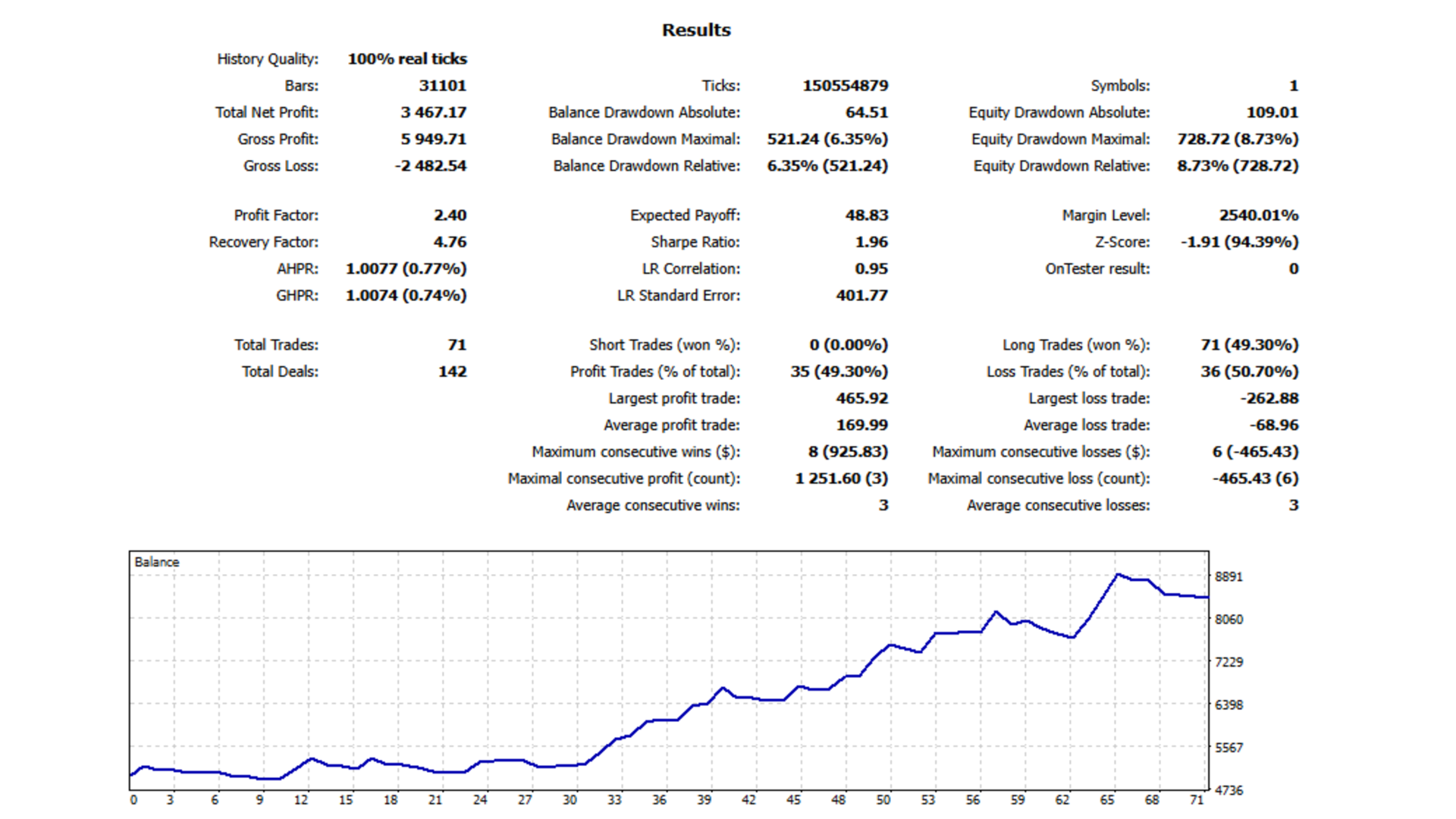This screenshot has height=819, width=1456.
Task: Click the Ticks count 150554879
Action: click(845, 86)
